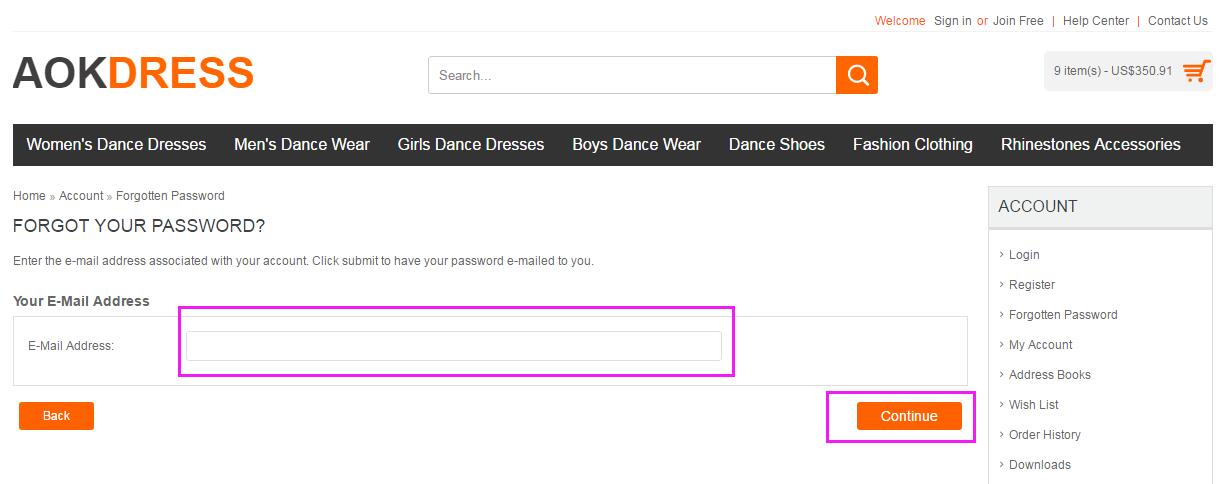Image resolution: width=1224 pixels, height=484 pixels.
Task: Open Wish List in account sidebar
Action: (1034, 405)
